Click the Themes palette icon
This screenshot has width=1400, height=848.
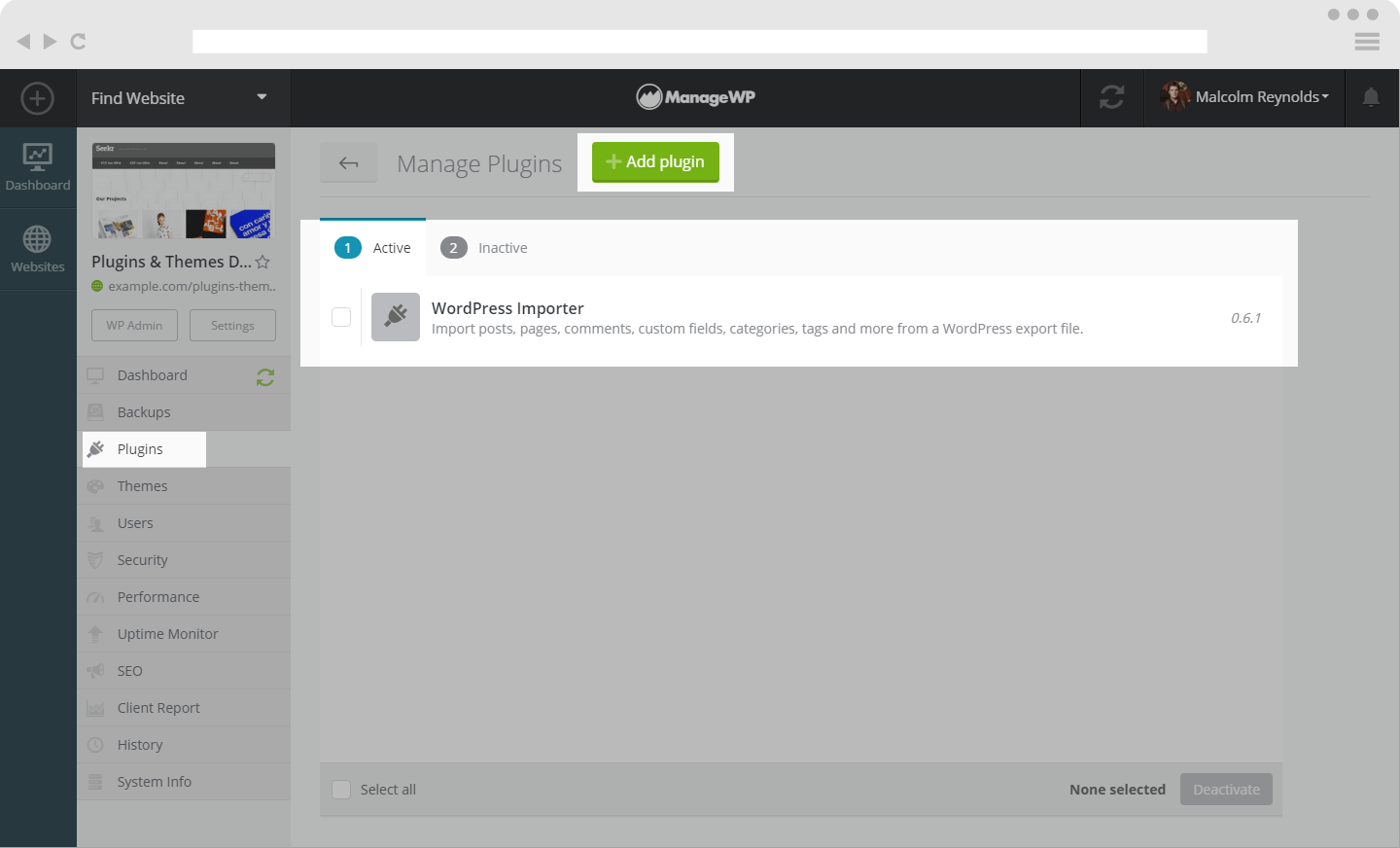click(x=95, y=486)
